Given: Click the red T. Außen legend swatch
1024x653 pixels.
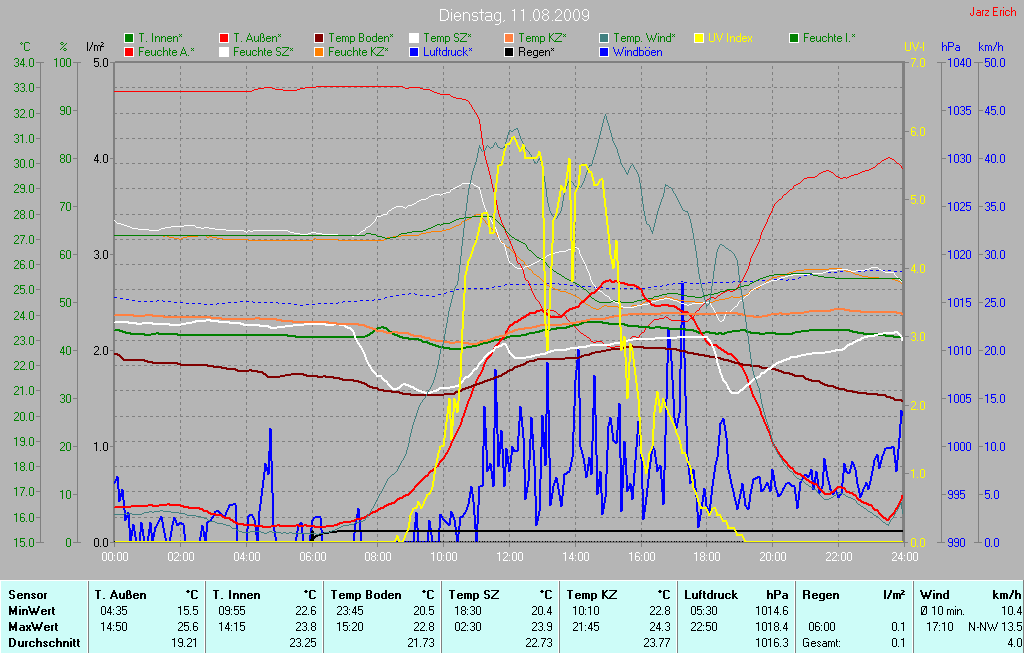Looking at the screenshot, I should tap(224, 39).
